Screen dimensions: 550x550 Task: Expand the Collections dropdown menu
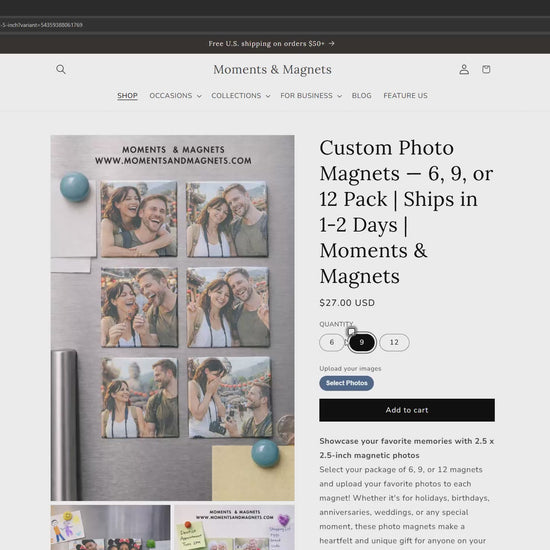coord(241,95)
